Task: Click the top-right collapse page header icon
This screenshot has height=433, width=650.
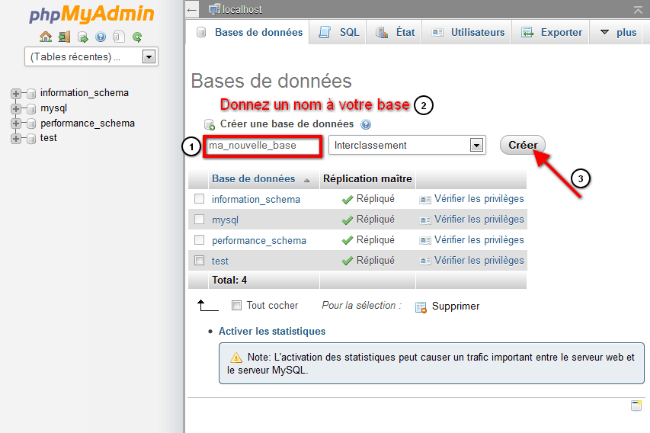Action: pos(638,10)
